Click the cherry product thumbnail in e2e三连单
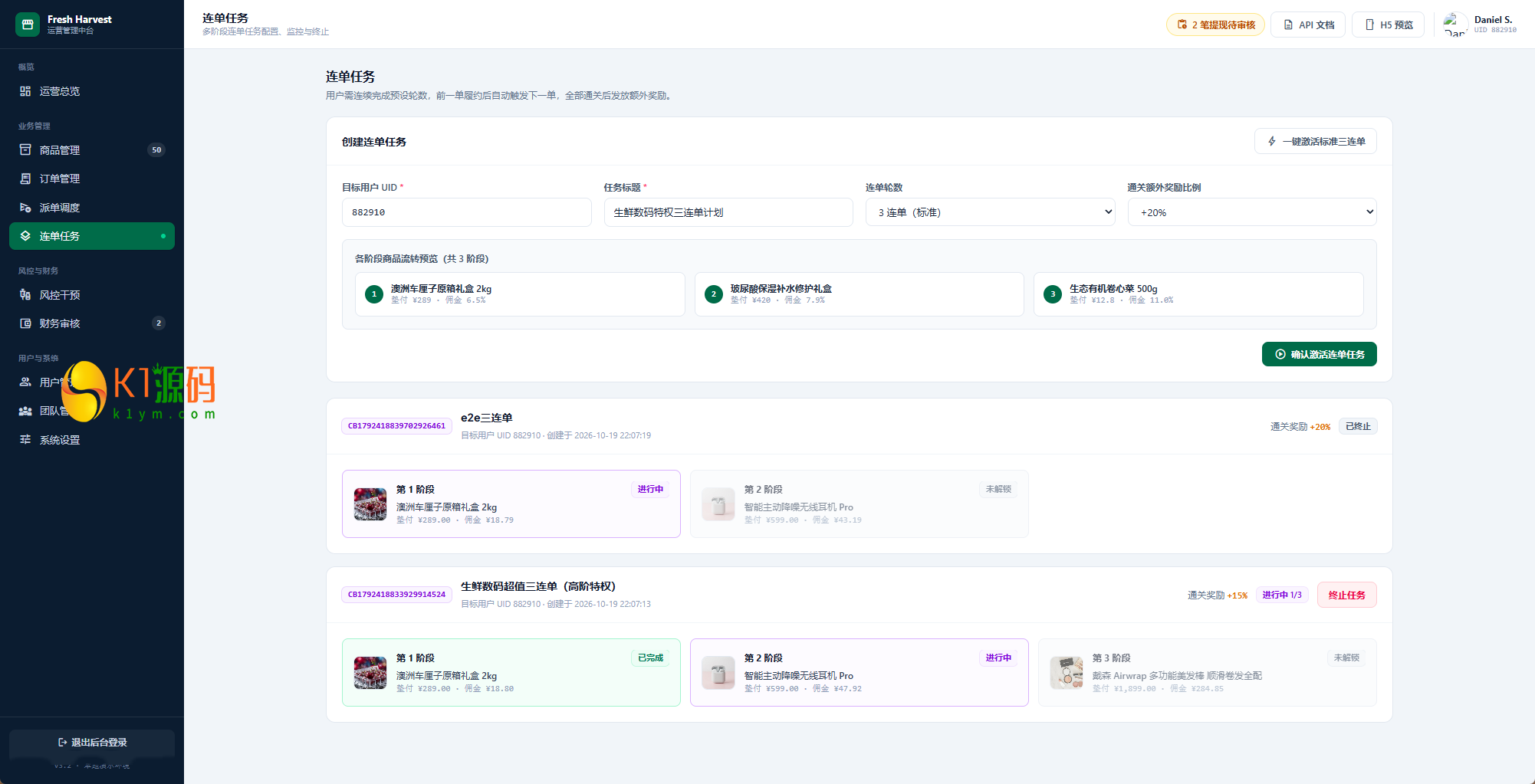This screenshot has height=784, width=1535. click(370, 504)
